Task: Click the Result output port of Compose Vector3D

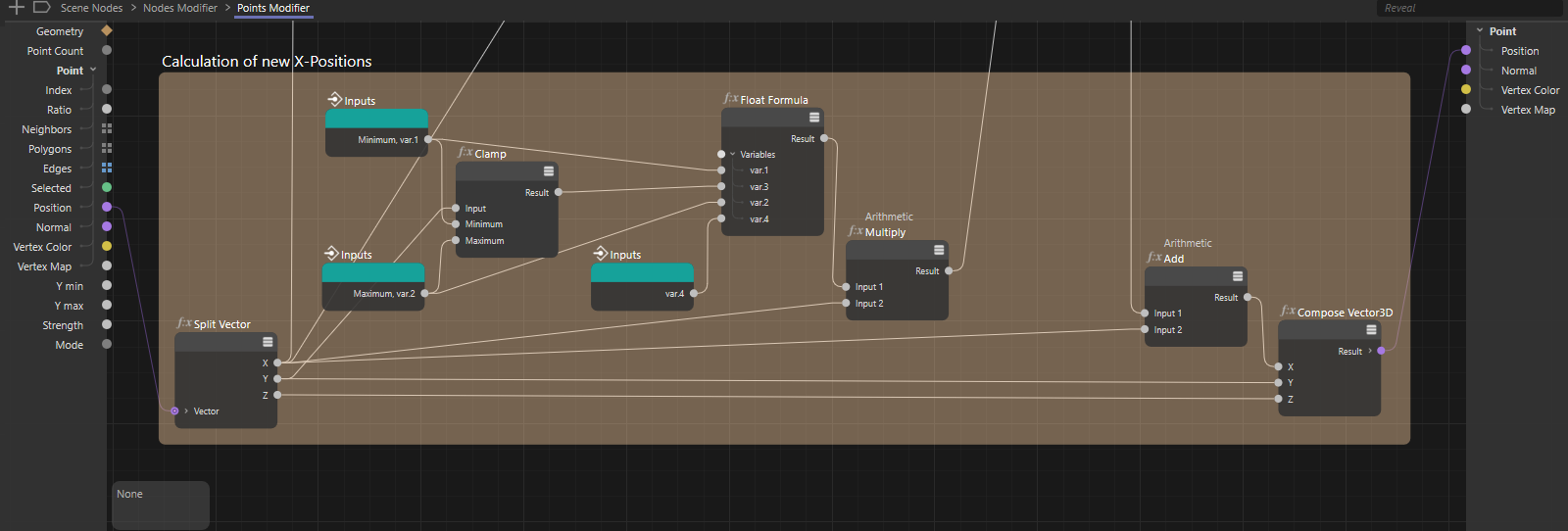Action: 1381,351
